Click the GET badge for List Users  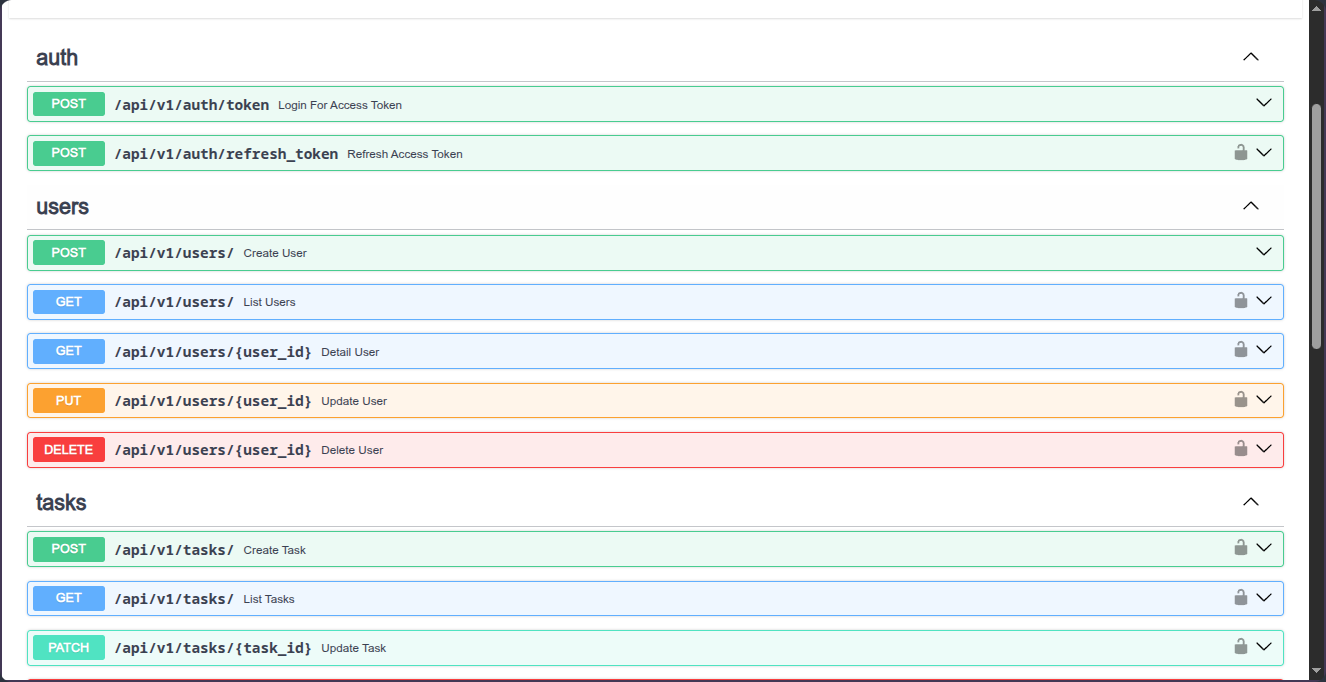coord(69,301)
